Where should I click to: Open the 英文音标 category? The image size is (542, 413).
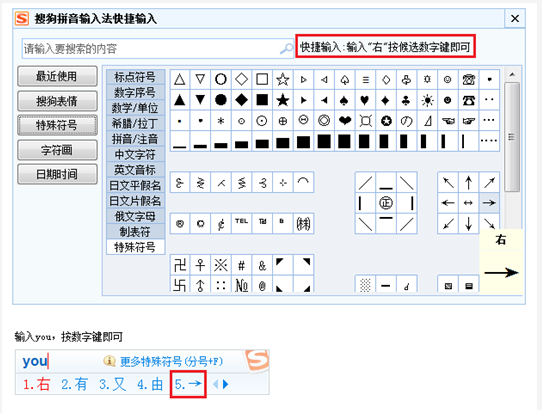click(x=135, y=170)
